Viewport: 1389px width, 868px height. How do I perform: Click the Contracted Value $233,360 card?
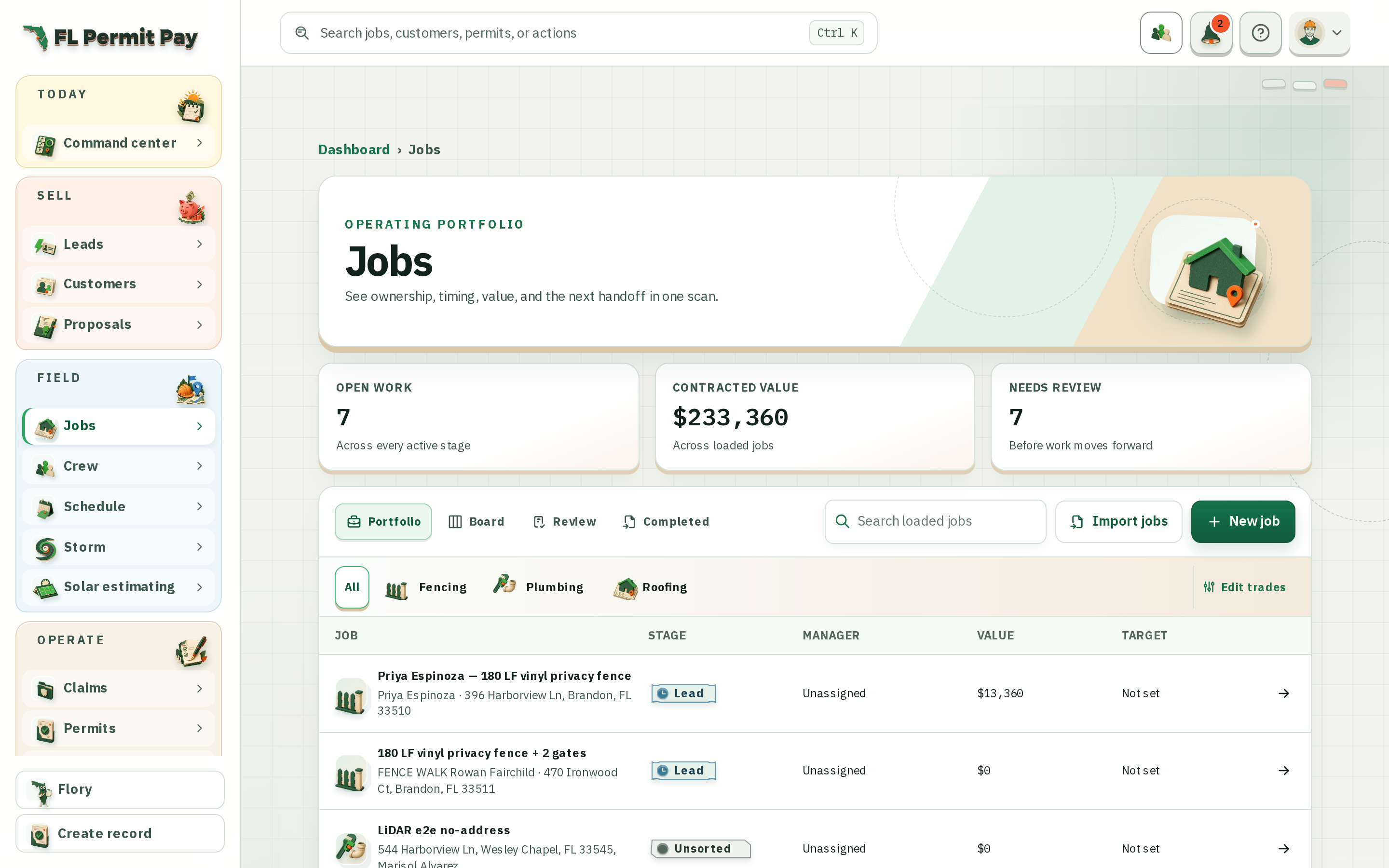click(x=815, y=418)
